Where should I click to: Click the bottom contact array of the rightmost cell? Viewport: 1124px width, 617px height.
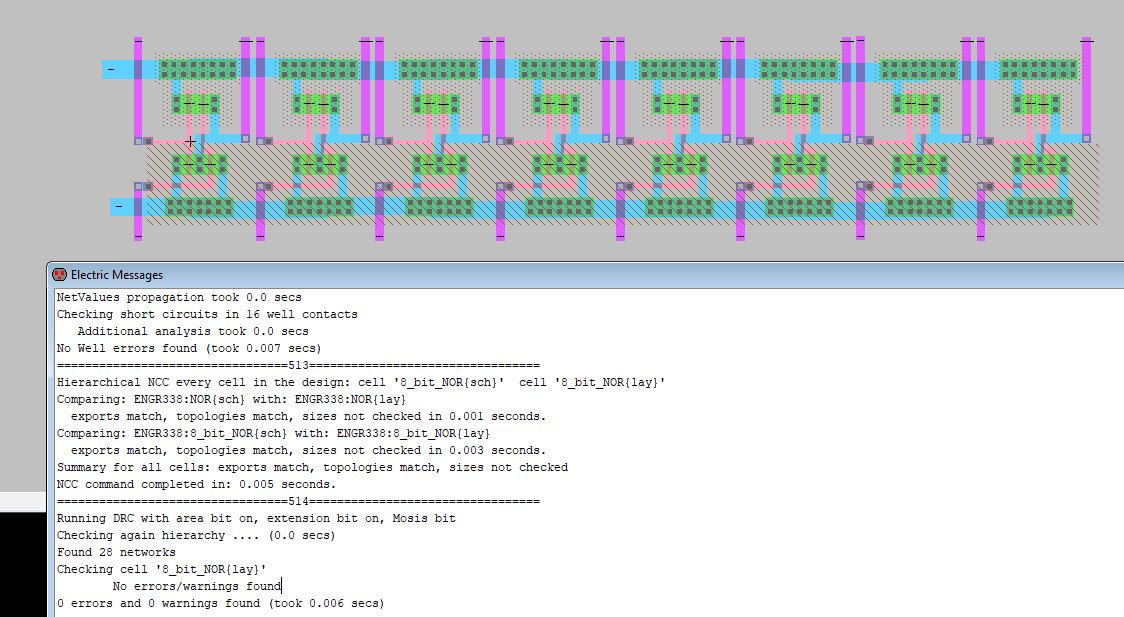tap(1040, 207)
